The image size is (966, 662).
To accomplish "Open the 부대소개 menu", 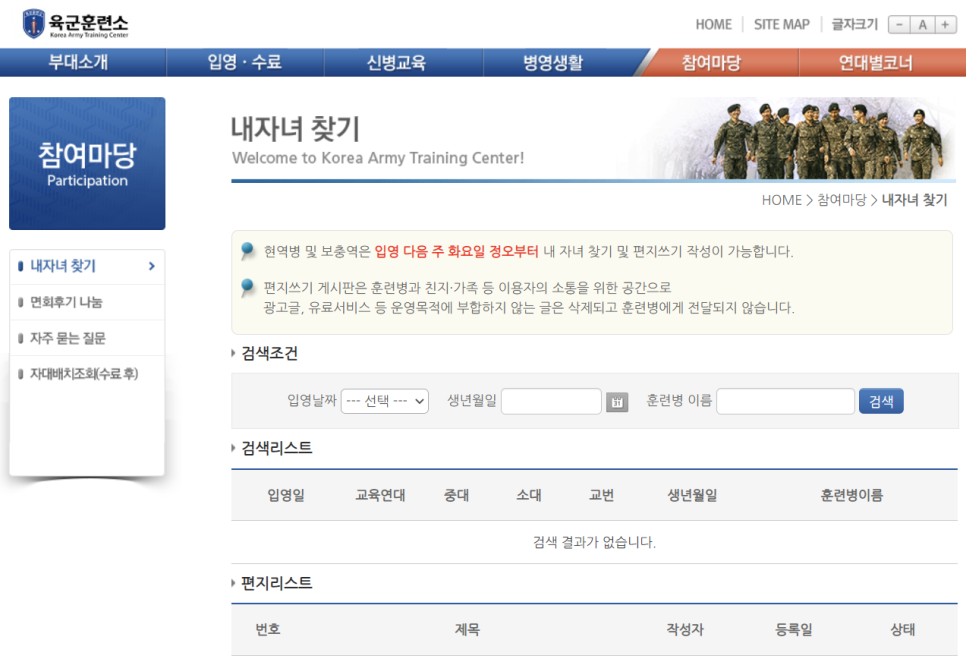I will (78, 62).
